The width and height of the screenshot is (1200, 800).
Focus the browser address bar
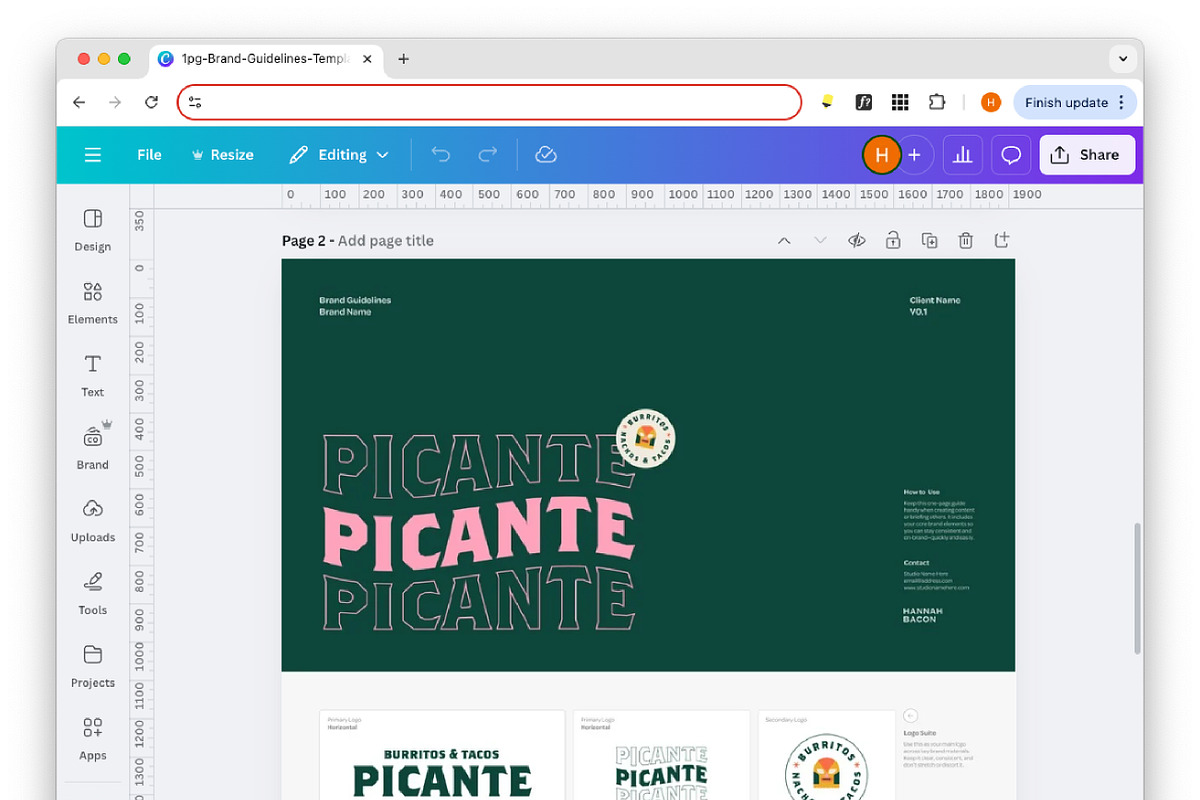[490, 102]
